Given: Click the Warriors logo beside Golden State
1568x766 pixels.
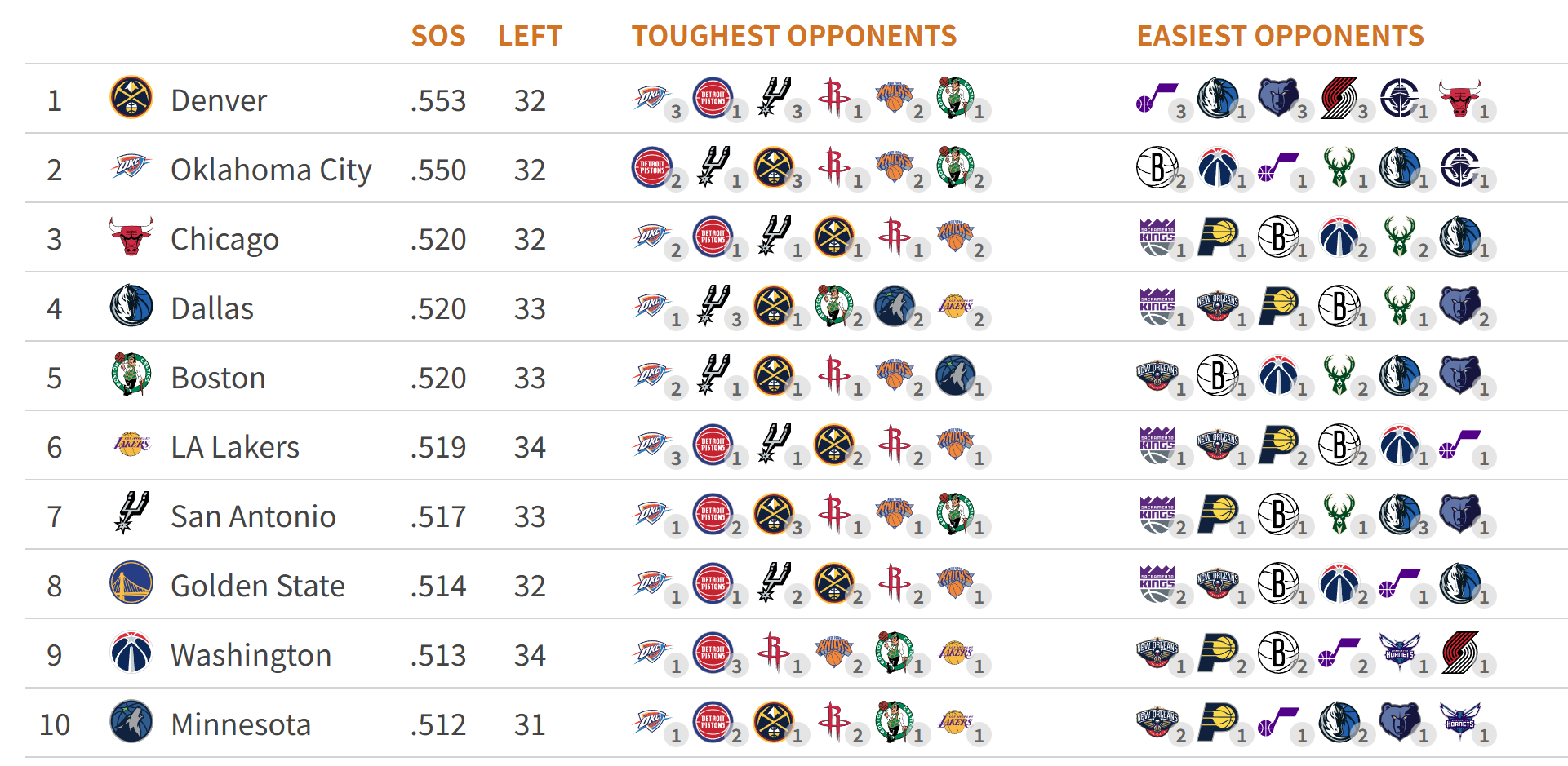Looking at the screenshot, I should tap(131, 582).
